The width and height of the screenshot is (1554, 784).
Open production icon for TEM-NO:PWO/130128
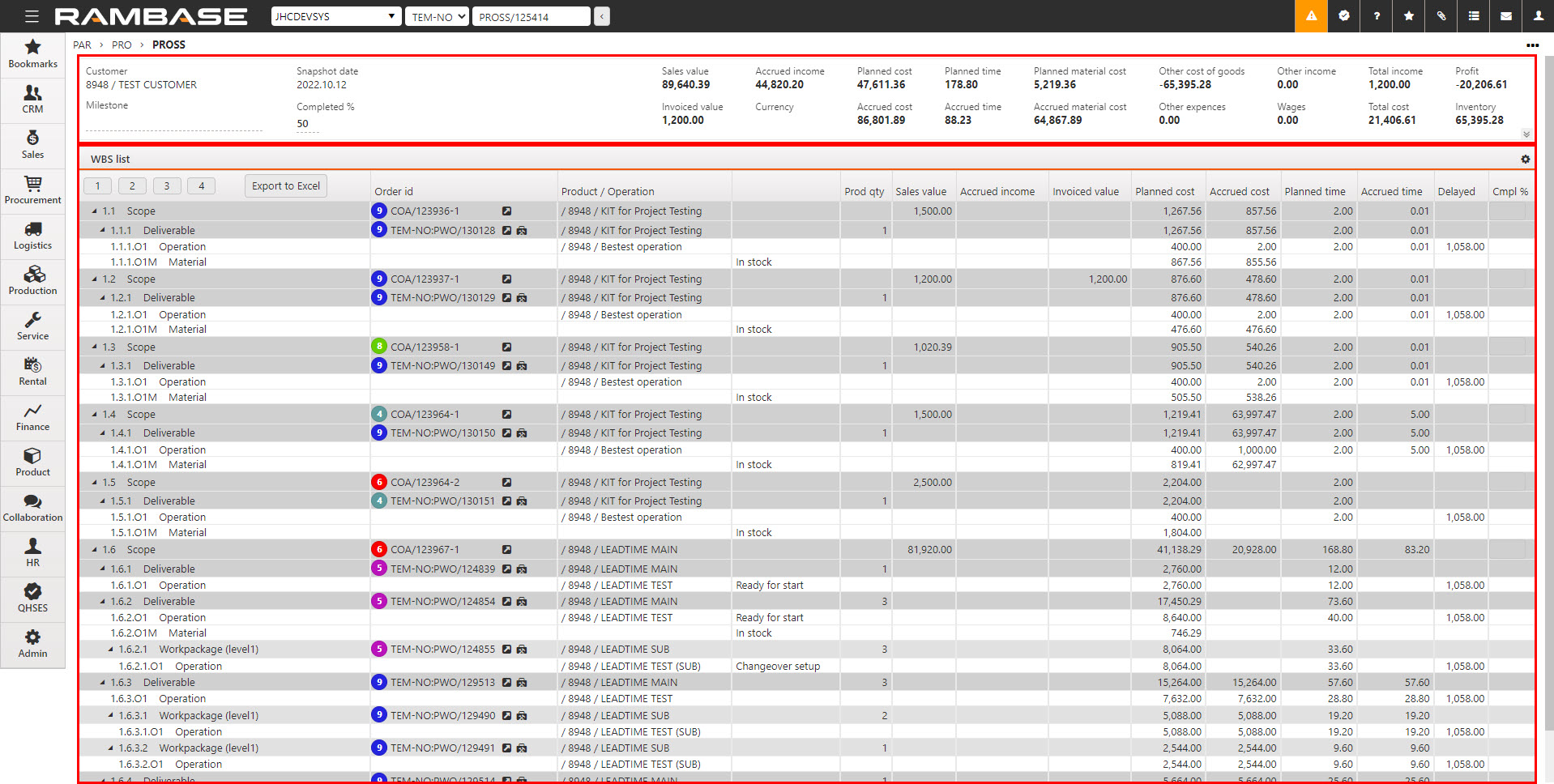coord(522,231)
